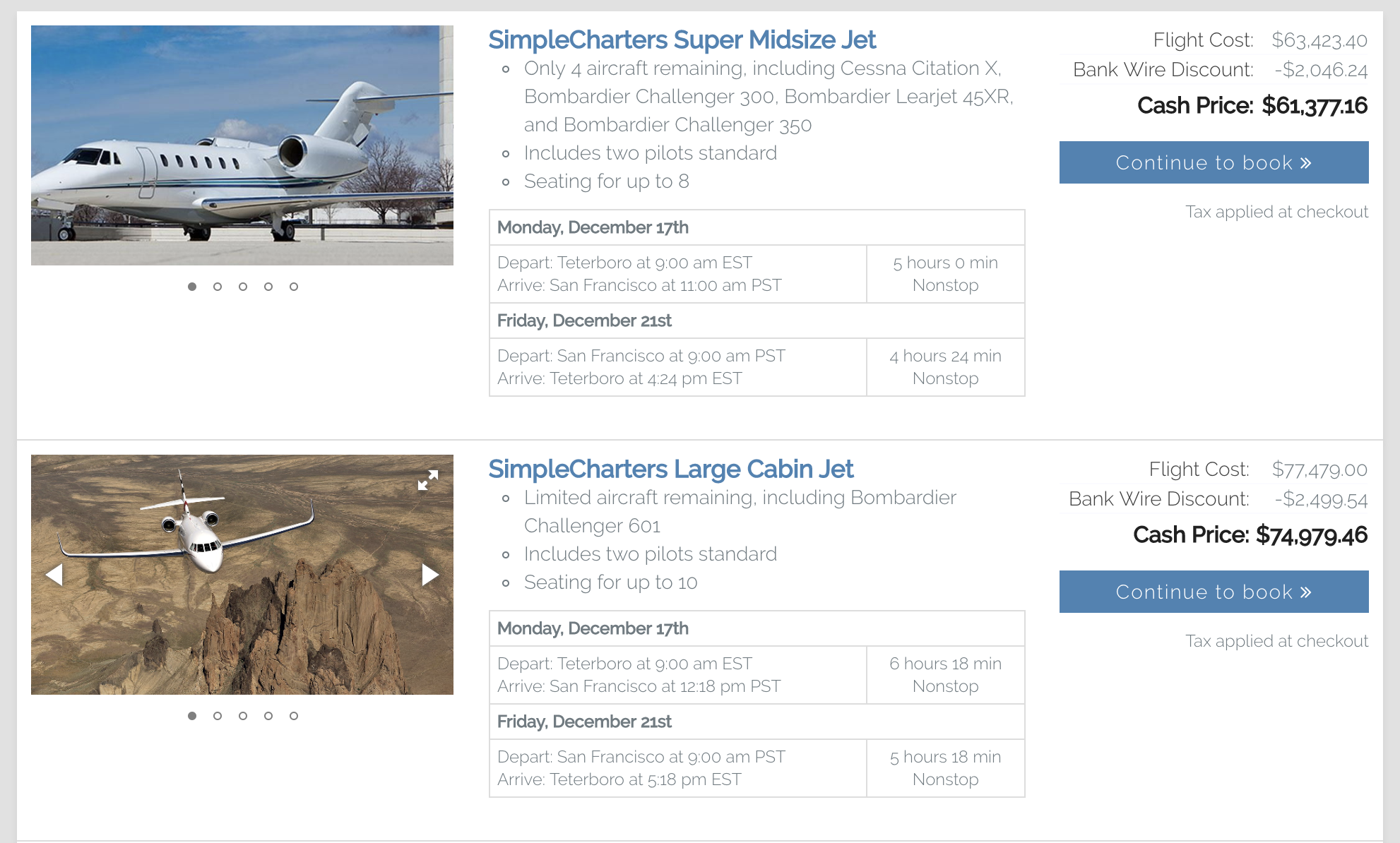
Task: Continue to book the Super Midsize Jet
Action: (1214, 162)
